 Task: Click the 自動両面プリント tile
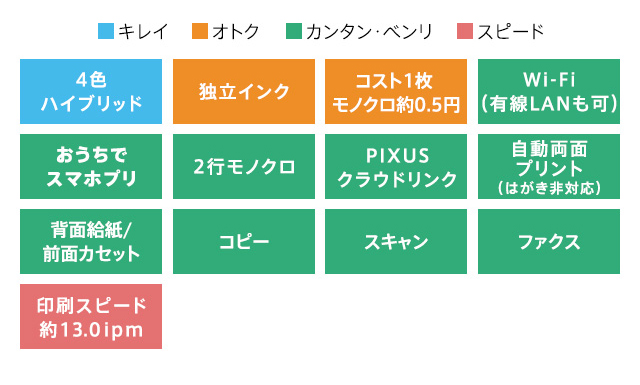pos(549,167)
